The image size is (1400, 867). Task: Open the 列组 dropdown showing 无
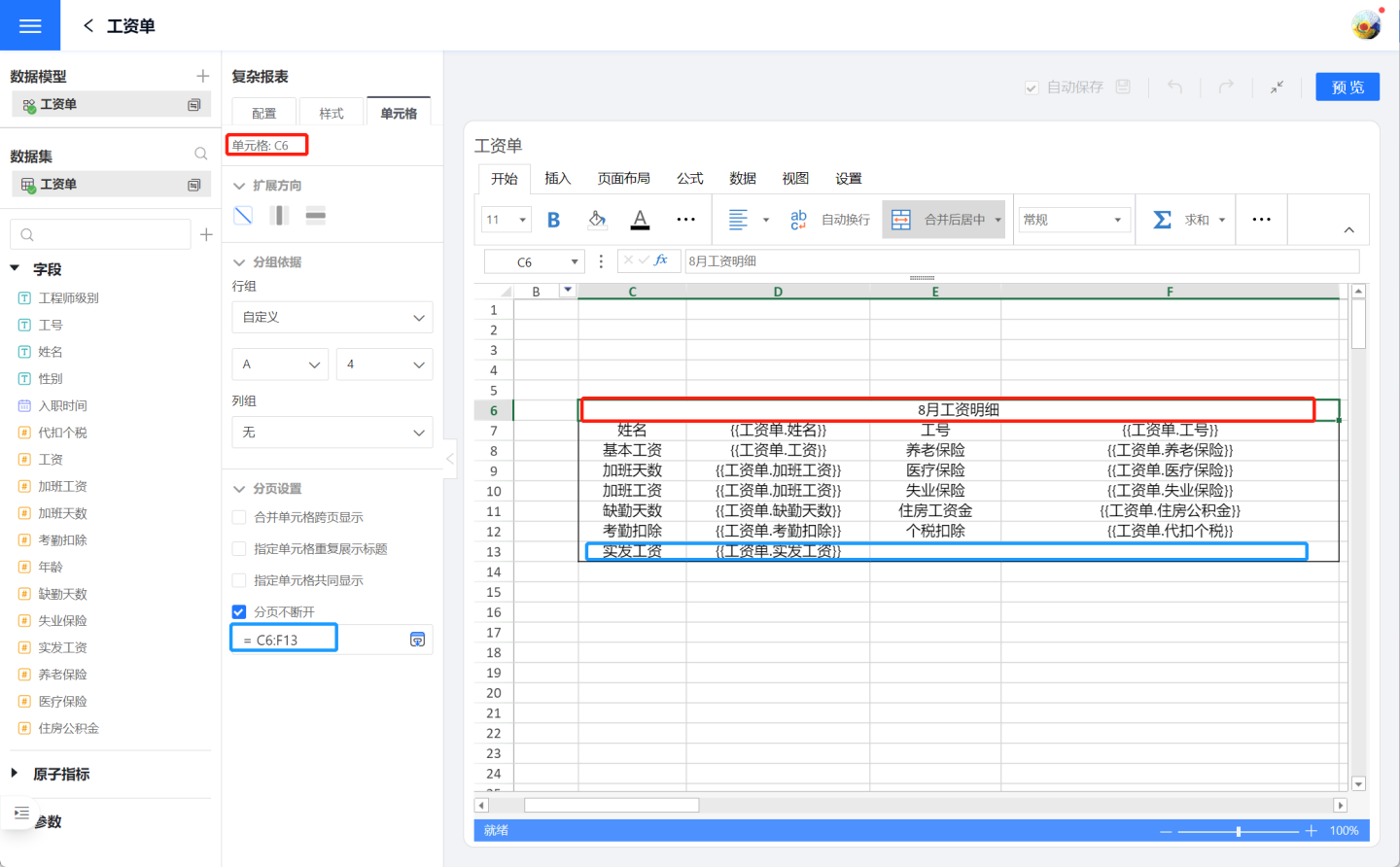(x=332, y=433)
